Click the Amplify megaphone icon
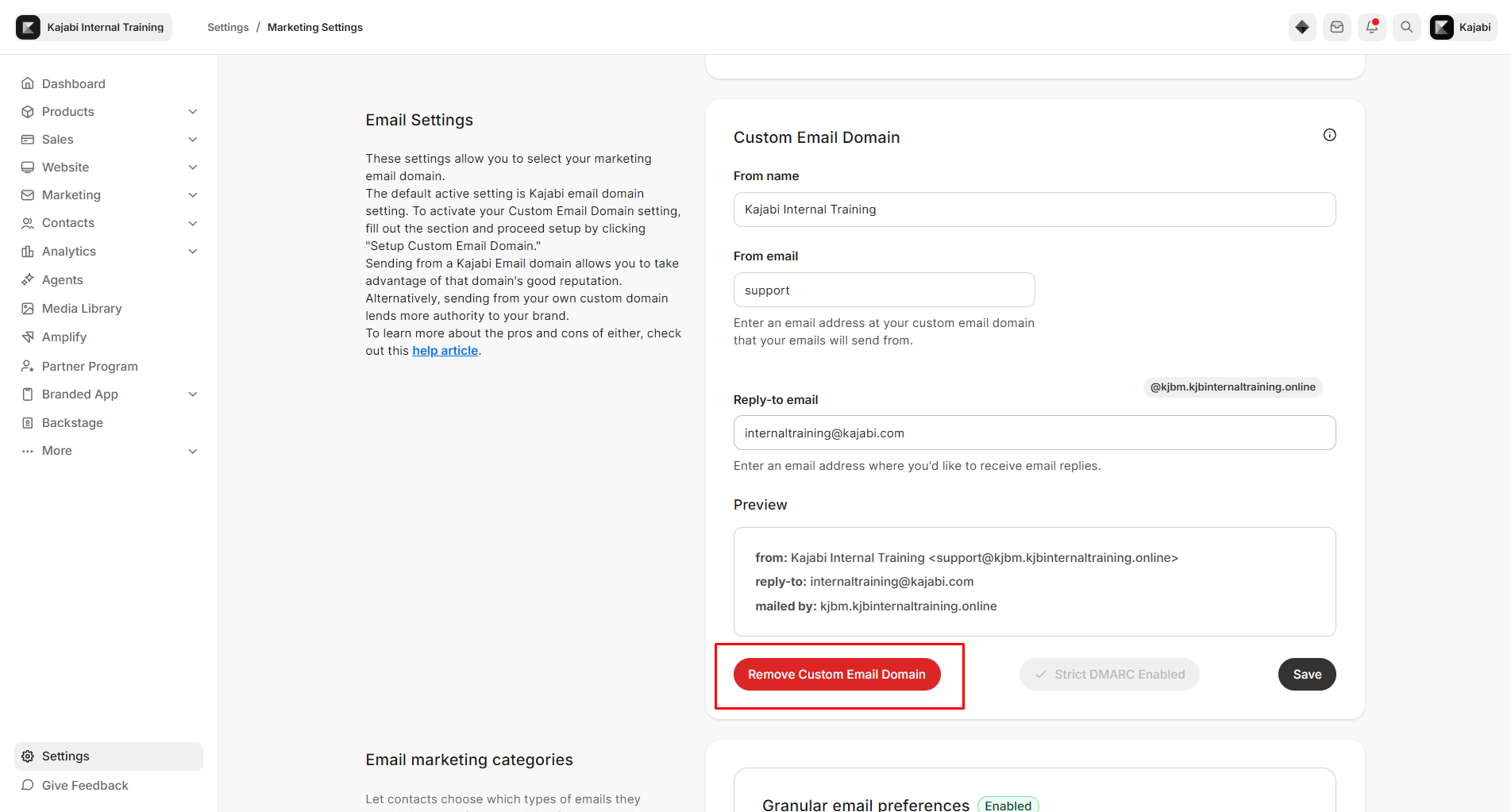Viewport: 1511px width, 812px height. (x=28, y=337)
